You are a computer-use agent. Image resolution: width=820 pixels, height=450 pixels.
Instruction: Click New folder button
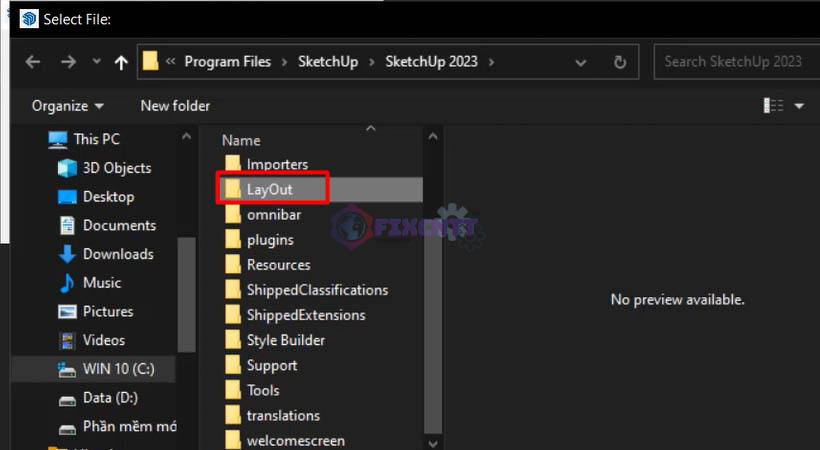tap(175, 106)
